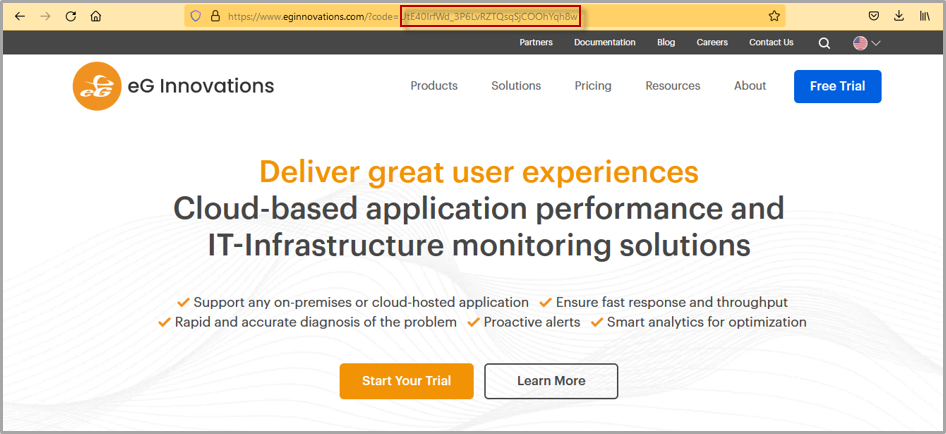Open the Pocket save icon
The image size is (946, 434).
click(x=874, y=17)
